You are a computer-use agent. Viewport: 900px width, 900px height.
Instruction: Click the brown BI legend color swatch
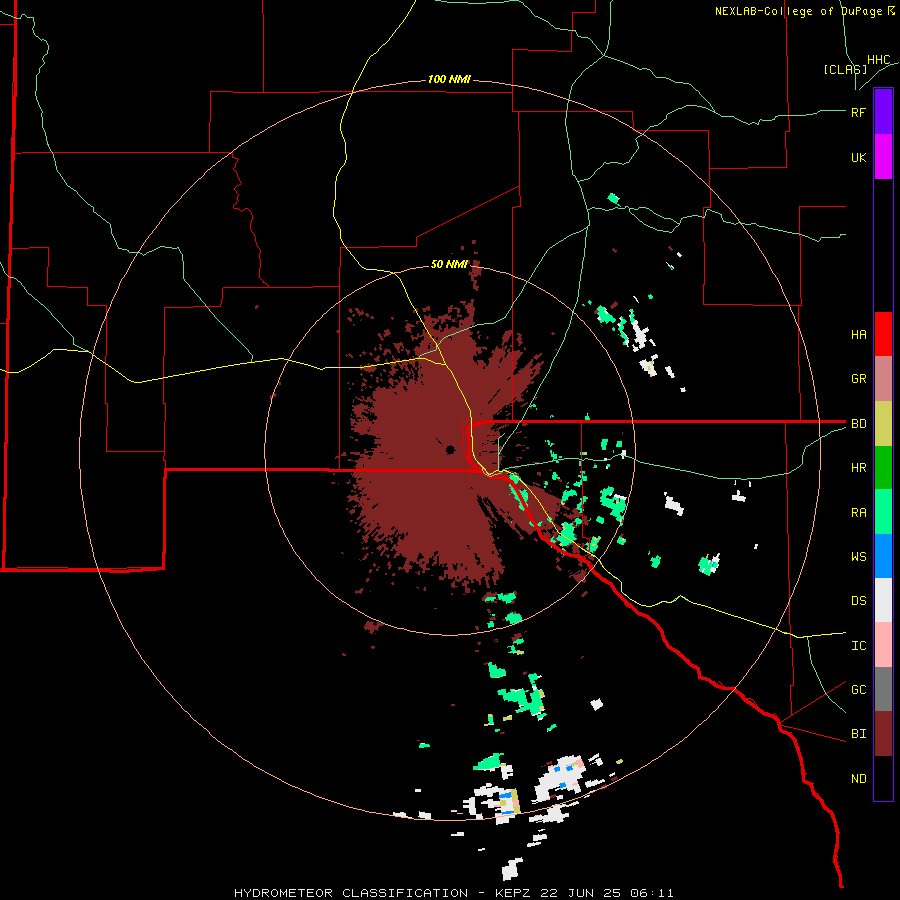point(883,734)
